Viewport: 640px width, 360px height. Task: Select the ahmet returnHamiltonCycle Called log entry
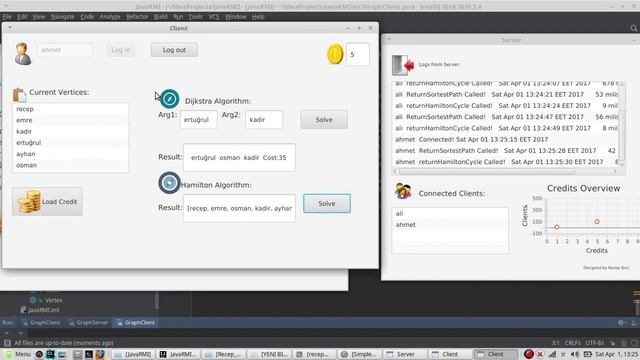[x=505, y=162]
